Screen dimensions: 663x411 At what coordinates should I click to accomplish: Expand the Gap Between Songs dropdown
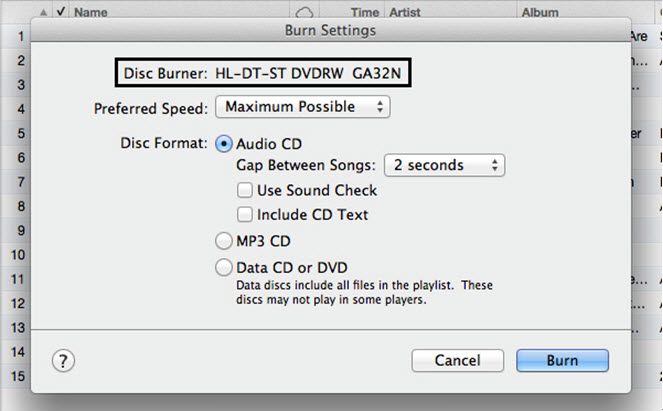445,165
